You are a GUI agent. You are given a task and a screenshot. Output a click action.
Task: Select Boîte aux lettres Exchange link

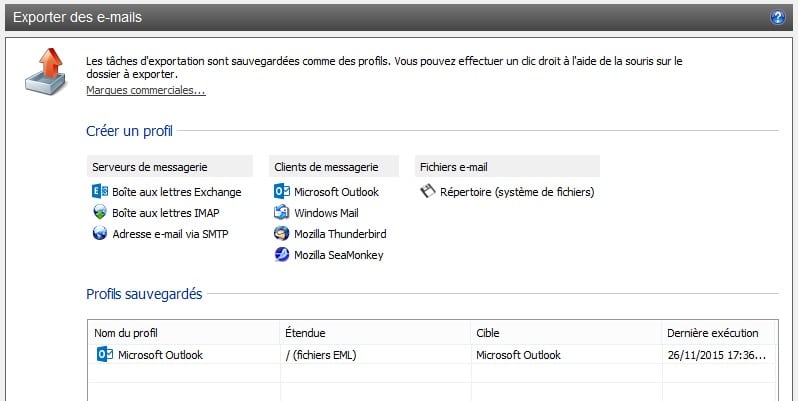point(177,191)
